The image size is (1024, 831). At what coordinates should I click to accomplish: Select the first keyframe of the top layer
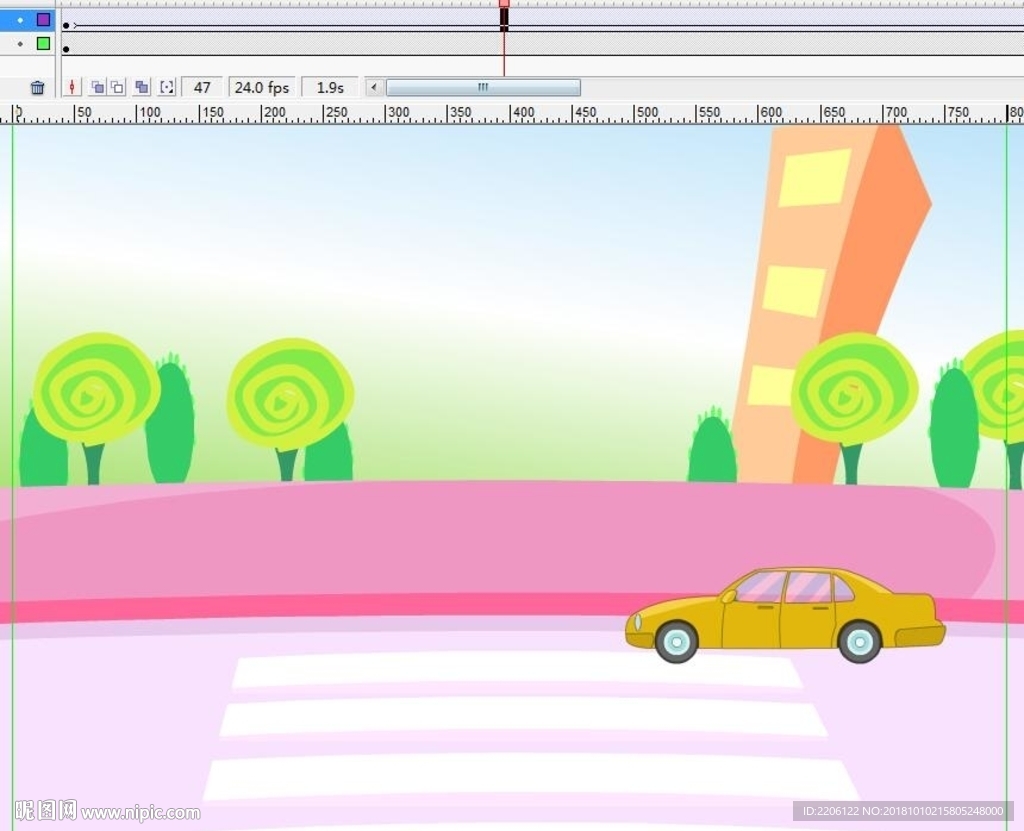coord(66,24)
